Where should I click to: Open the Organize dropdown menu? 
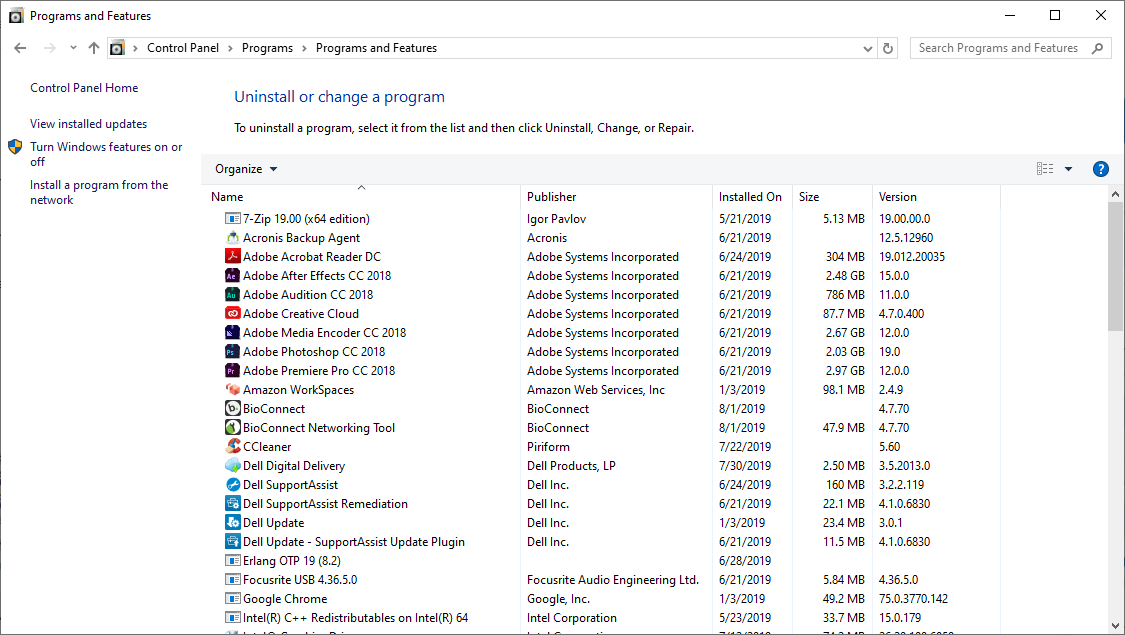tap(245, 168)
